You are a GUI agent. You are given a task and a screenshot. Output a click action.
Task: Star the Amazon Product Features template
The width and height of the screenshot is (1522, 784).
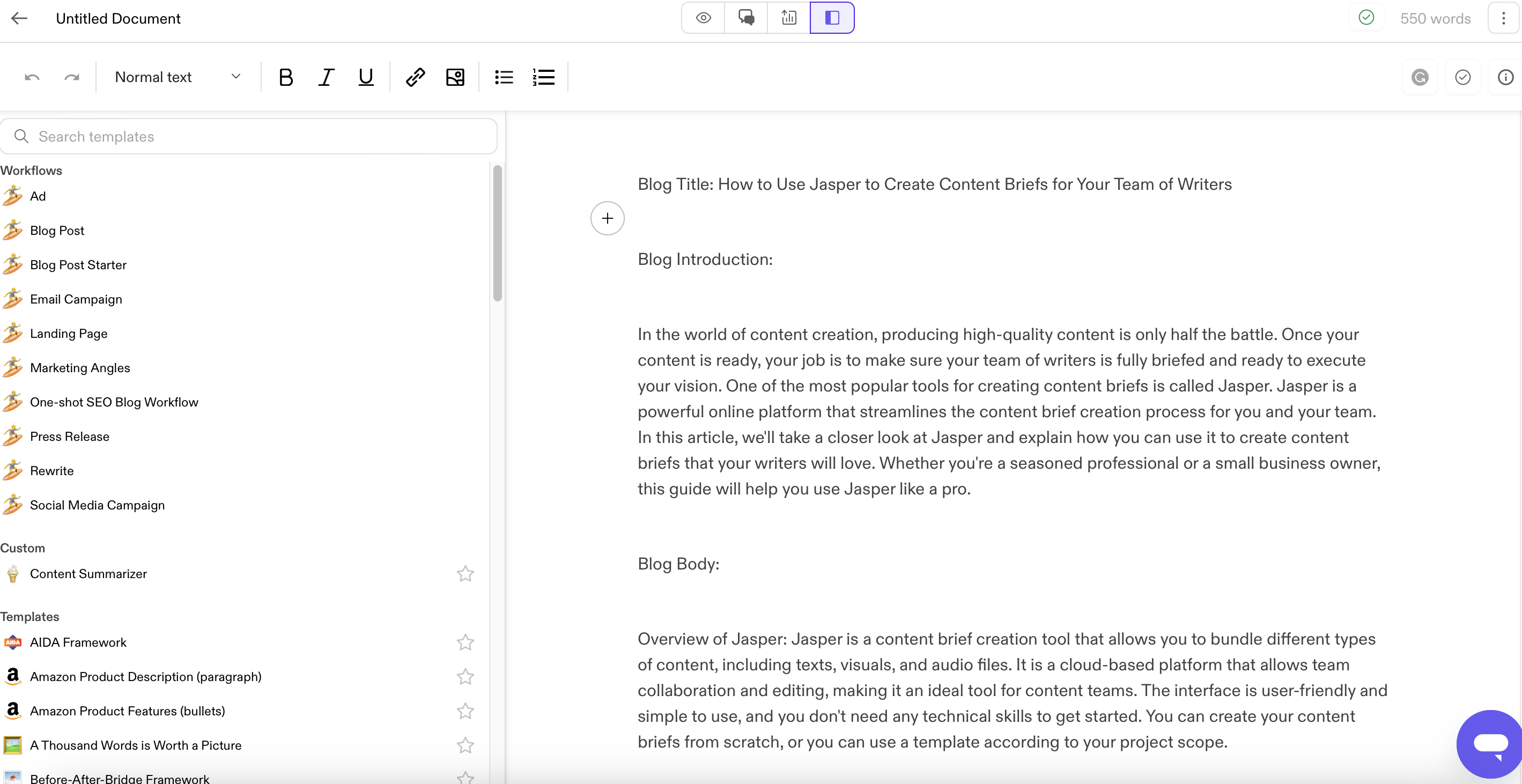[466, 711]
